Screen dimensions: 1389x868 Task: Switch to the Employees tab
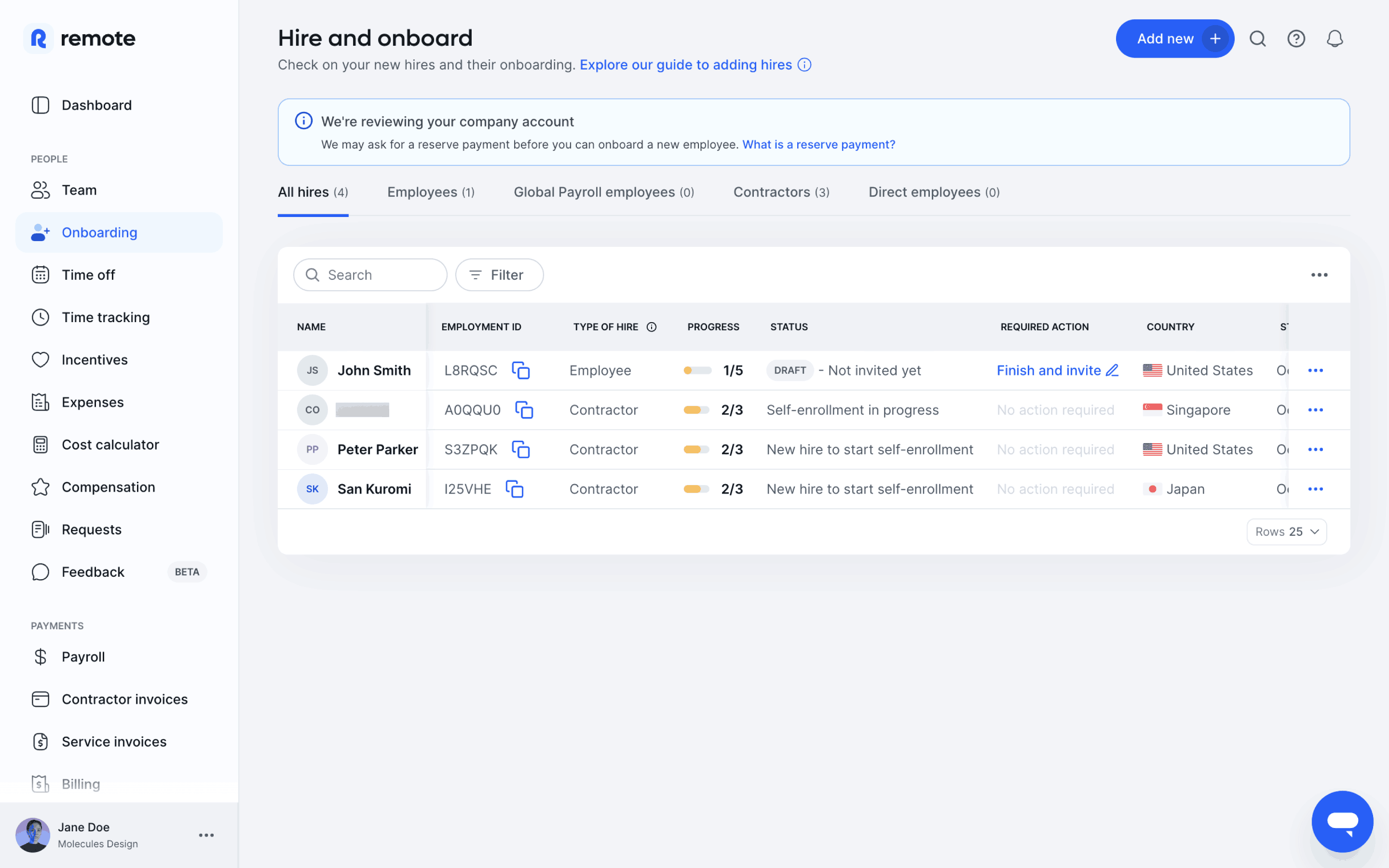point(431,192)
